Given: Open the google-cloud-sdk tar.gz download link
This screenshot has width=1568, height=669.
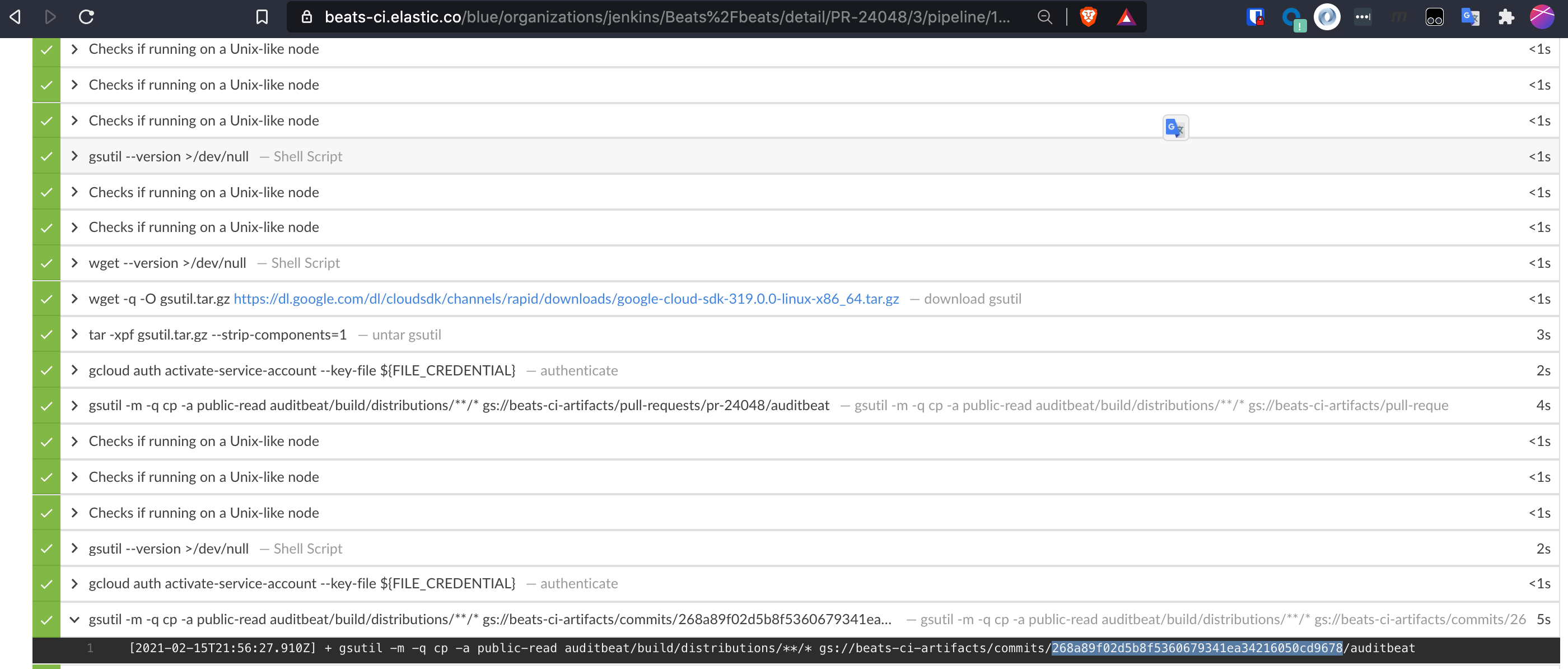Looking at the screenshot, I should click(566, 299).
